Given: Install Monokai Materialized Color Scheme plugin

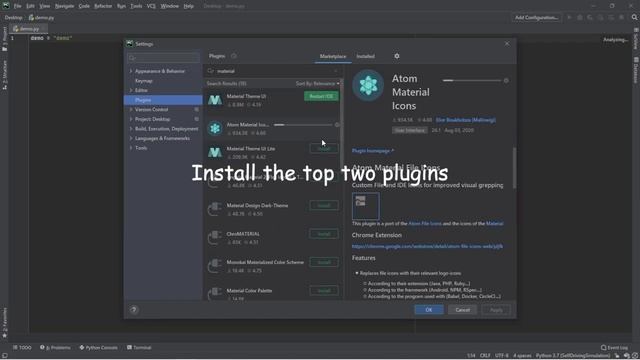Looking at the screenshot, I should pos(324,262).
